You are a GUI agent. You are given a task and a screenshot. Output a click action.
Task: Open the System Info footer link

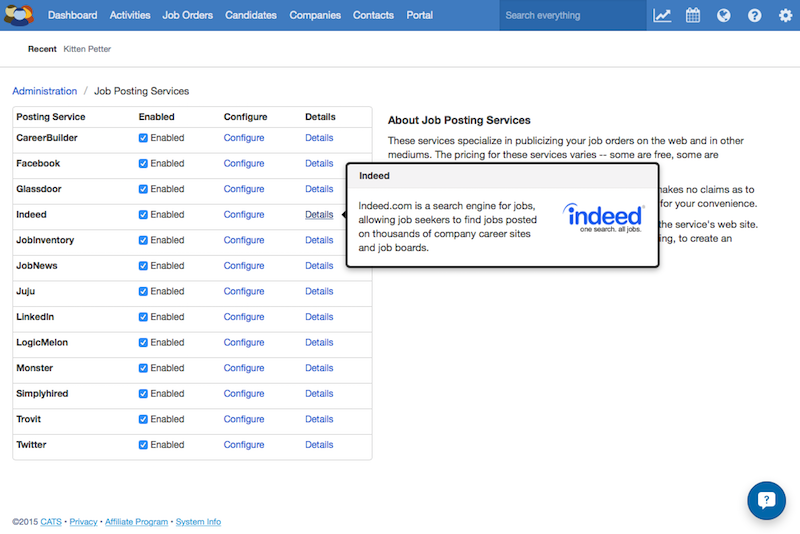click(x=198, y=522)
